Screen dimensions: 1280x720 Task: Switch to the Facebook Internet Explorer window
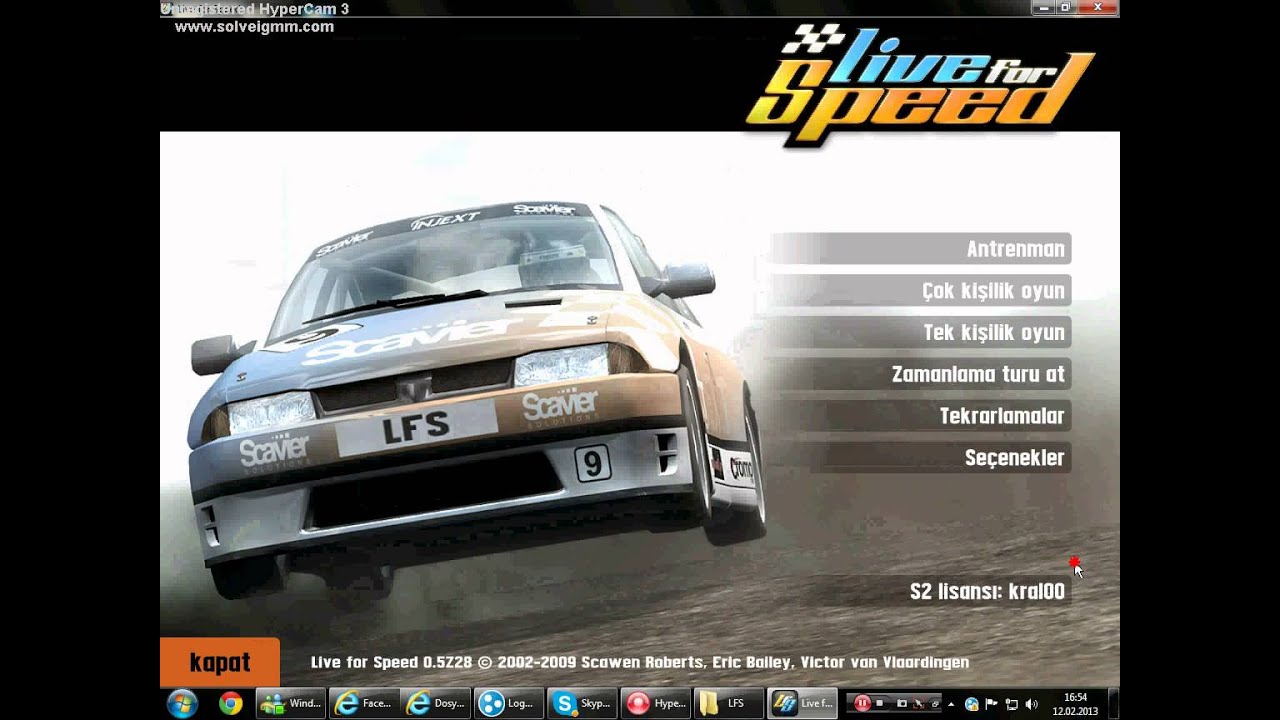pyautogui.click(x=364, y=703)
